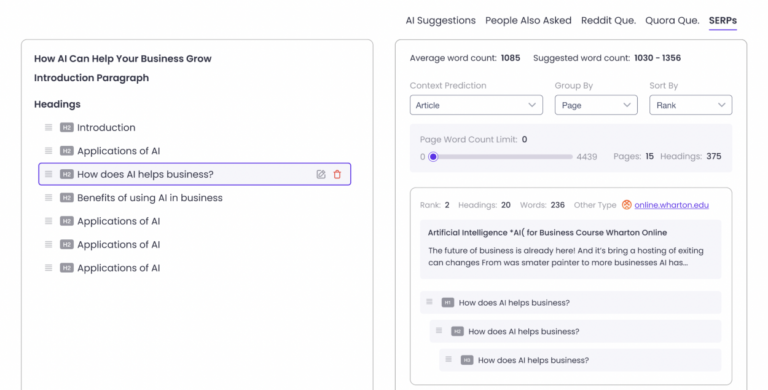Click the Page Word Count Limit slider handle
The image size is (768, 390).
click(x=433, y=157)
